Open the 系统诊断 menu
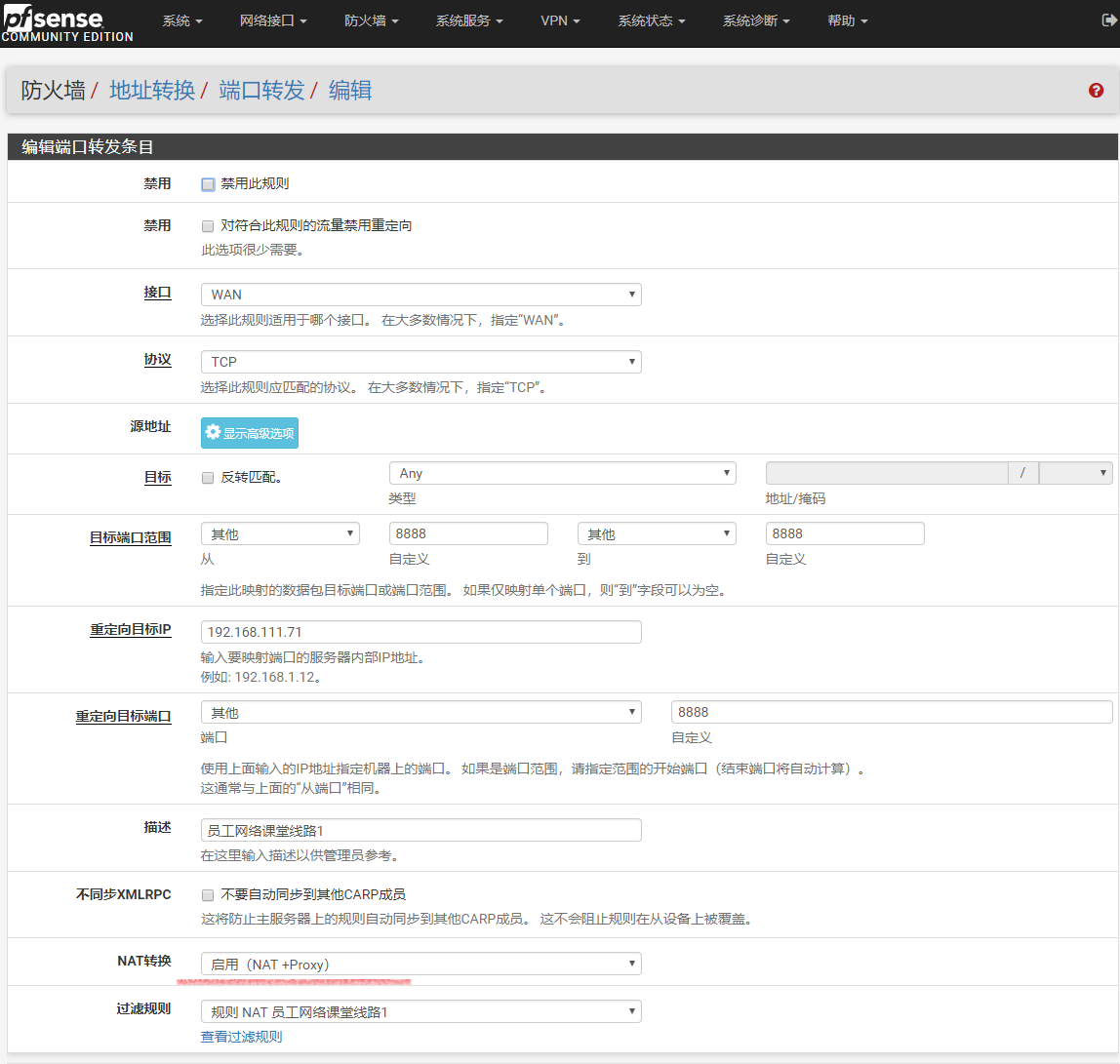The width and height of the screenshot is (1120, 1064). [756, 20]
